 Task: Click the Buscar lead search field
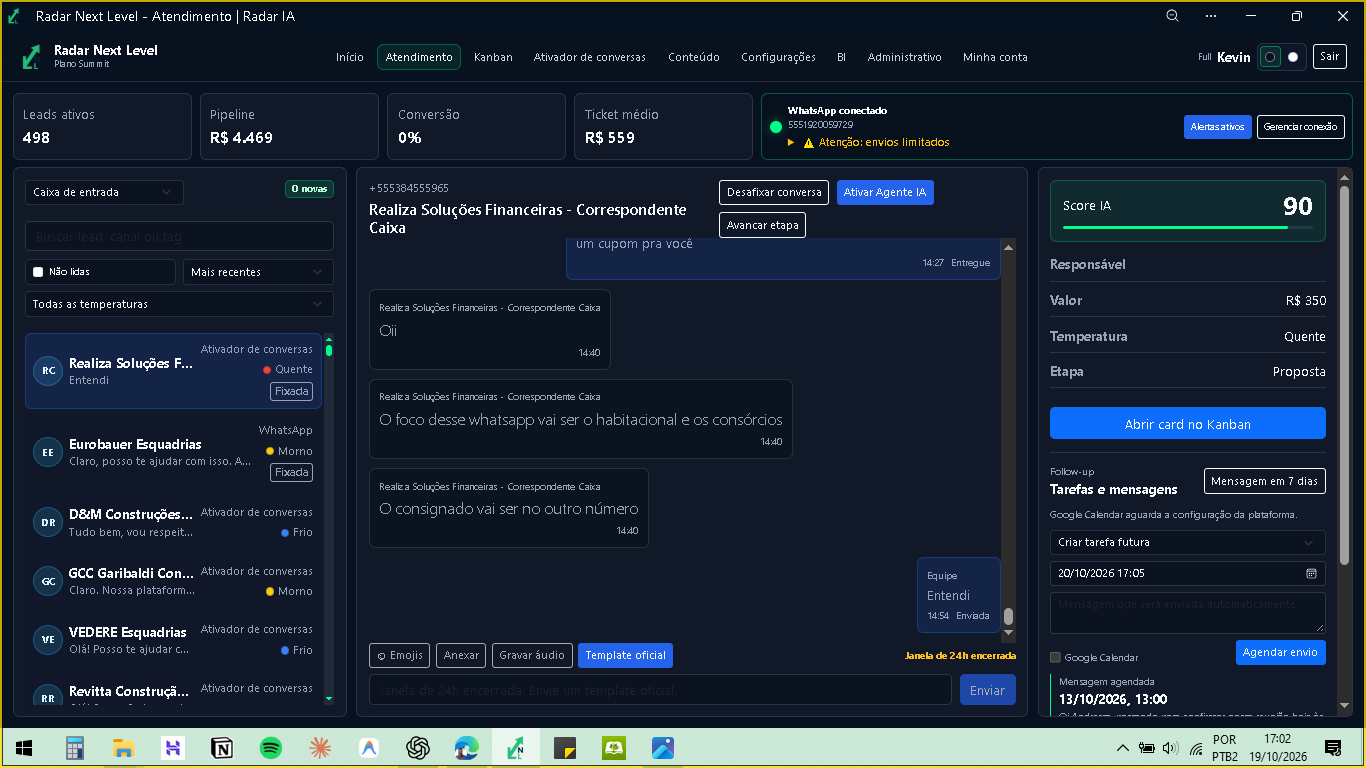179,236
